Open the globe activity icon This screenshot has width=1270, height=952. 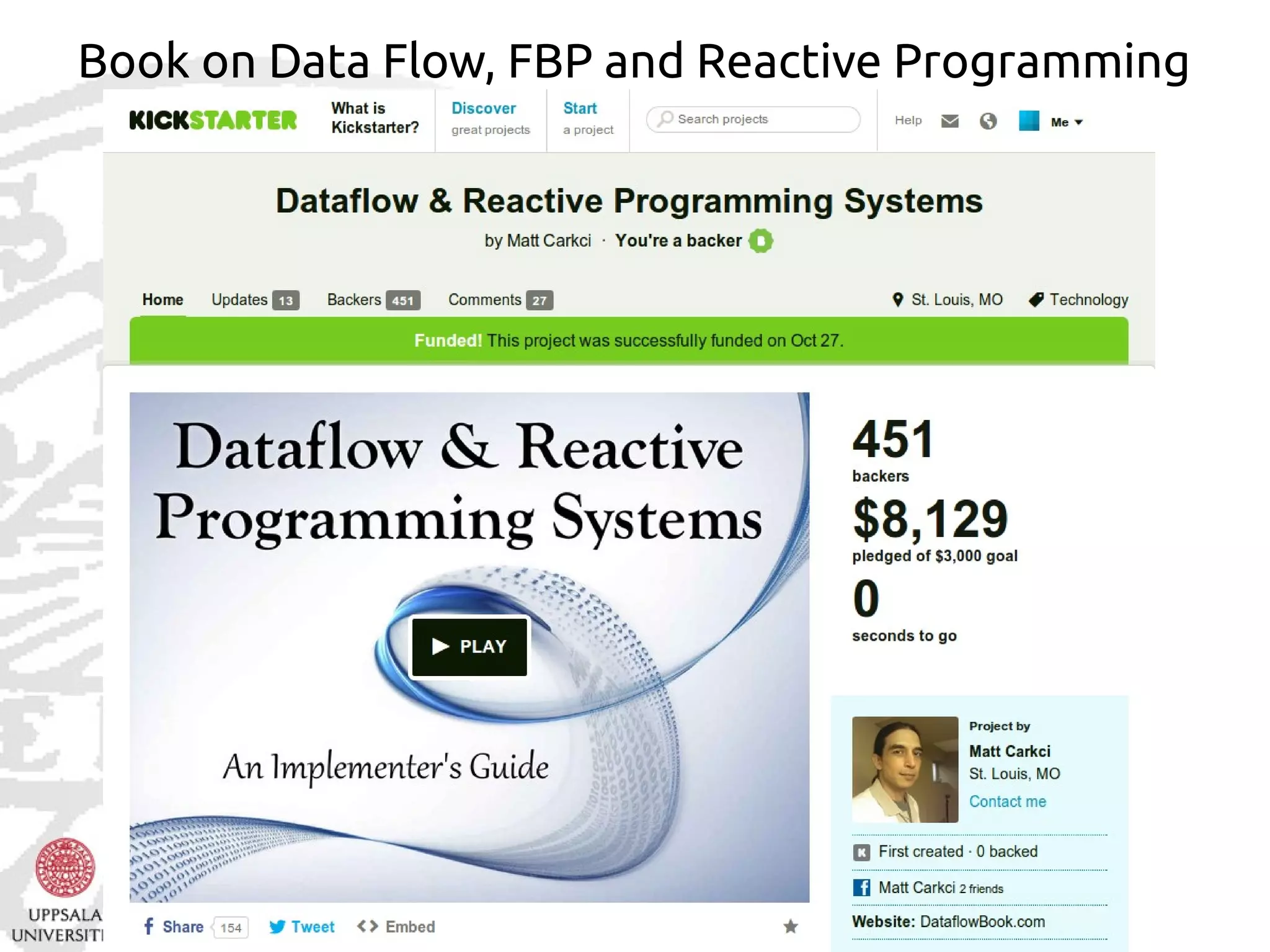[x=988, y=121]
